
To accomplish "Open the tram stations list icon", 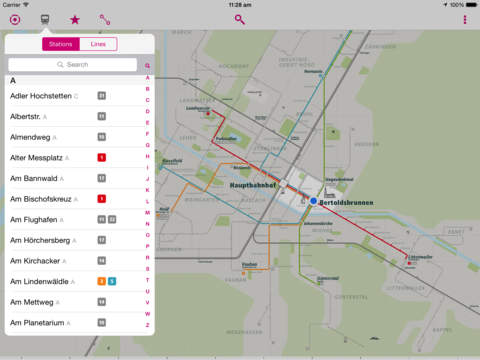I will click(45, 19).
